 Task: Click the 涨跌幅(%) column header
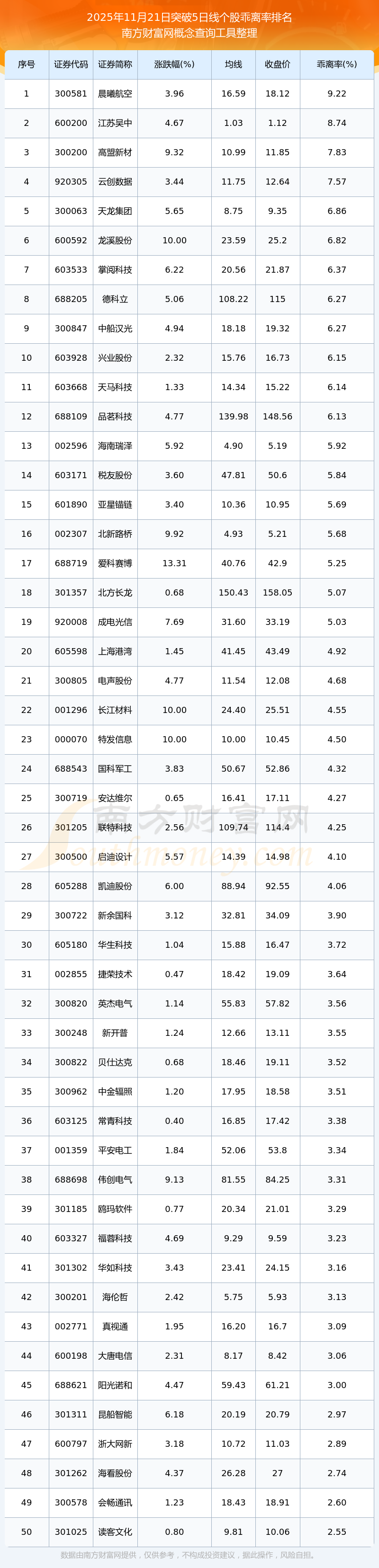coord(174,64)
